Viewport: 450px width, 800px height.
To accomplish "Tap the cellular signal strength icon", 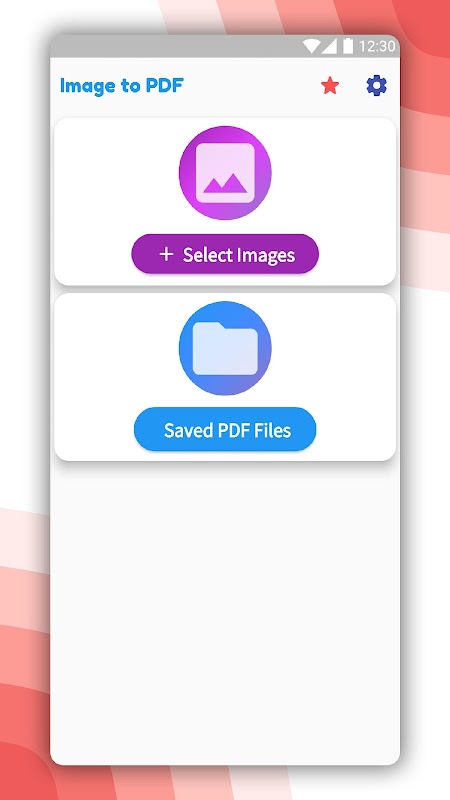I will [x=329, y=46].
